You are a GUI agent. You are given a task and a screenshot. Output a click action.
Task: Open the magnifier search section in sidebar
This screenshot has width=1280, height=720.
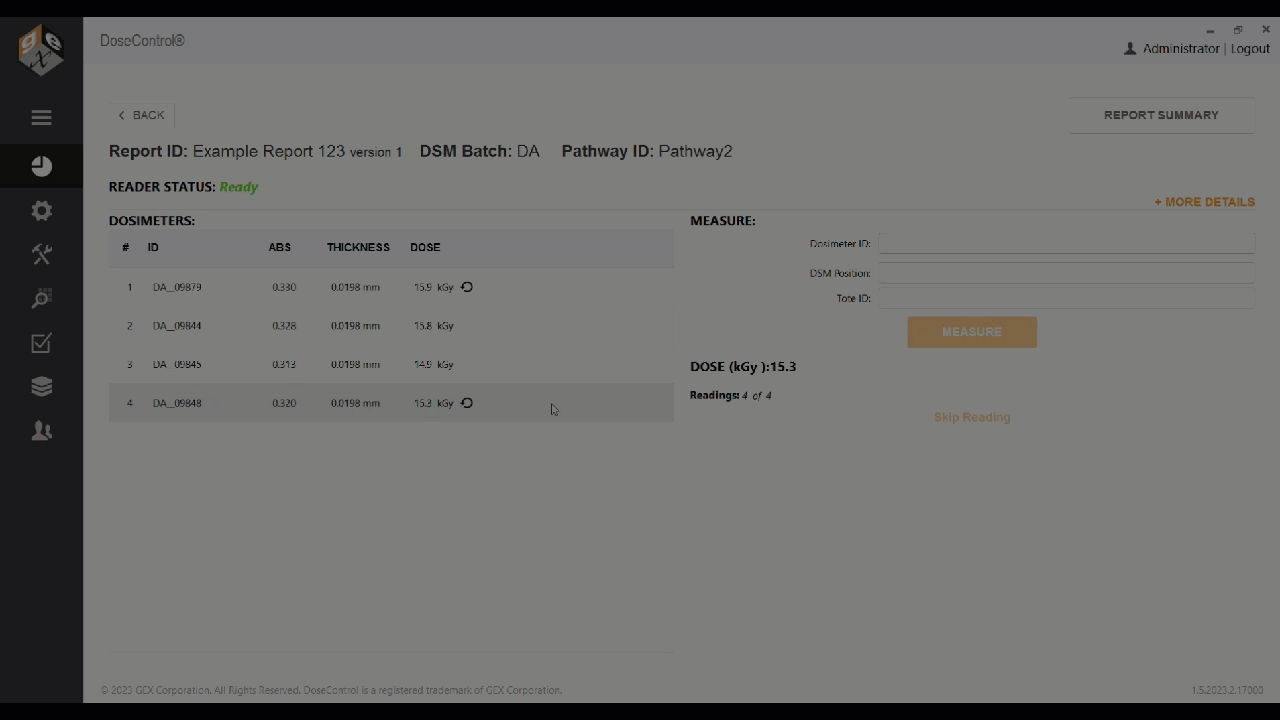click(x=41, y=299)
